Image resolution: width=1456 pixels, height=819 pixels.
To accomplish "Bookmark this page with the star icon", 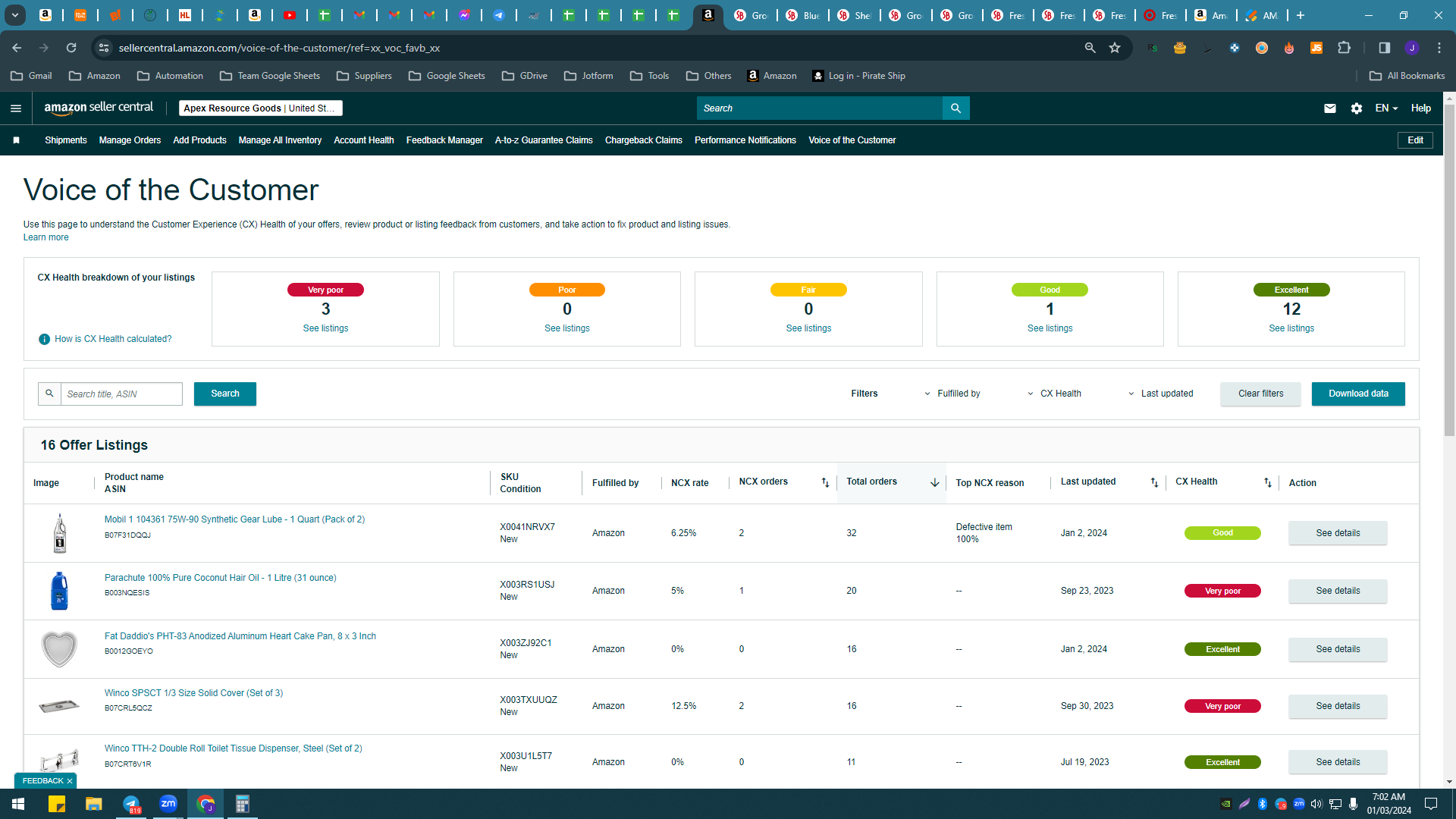I will click(1115, 48).
